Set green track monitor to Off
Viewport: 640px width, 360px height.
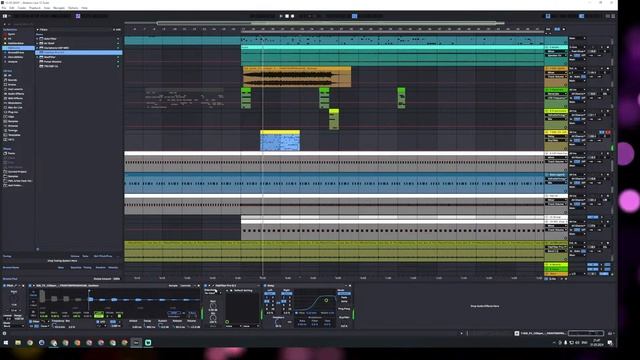click(x=584, y=98)
